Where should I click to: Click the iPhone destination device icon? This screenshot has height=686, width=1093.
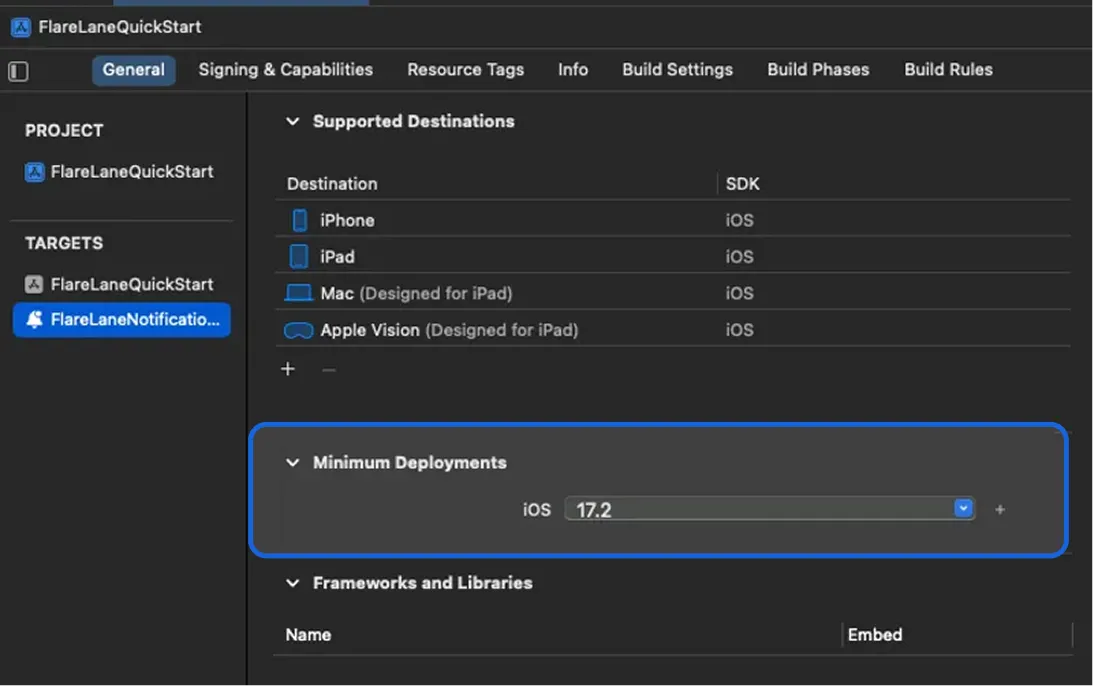[299, 220]
